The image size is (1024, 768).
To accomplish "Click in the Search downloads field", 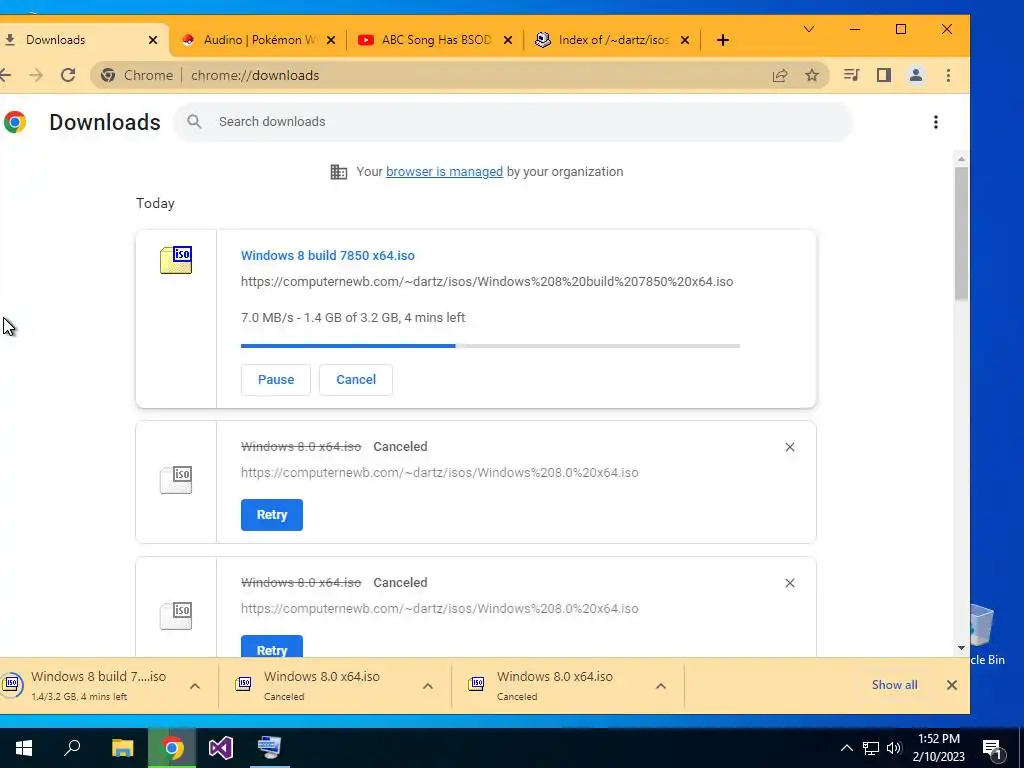I will pos(513,121).
